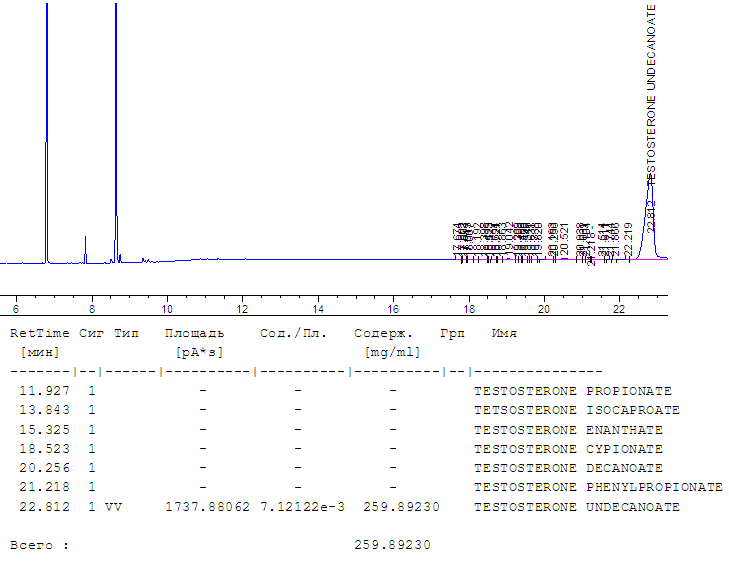Click the Площадь column header
The height and width of the screenshot is (583, 729).
click(194, 333)
